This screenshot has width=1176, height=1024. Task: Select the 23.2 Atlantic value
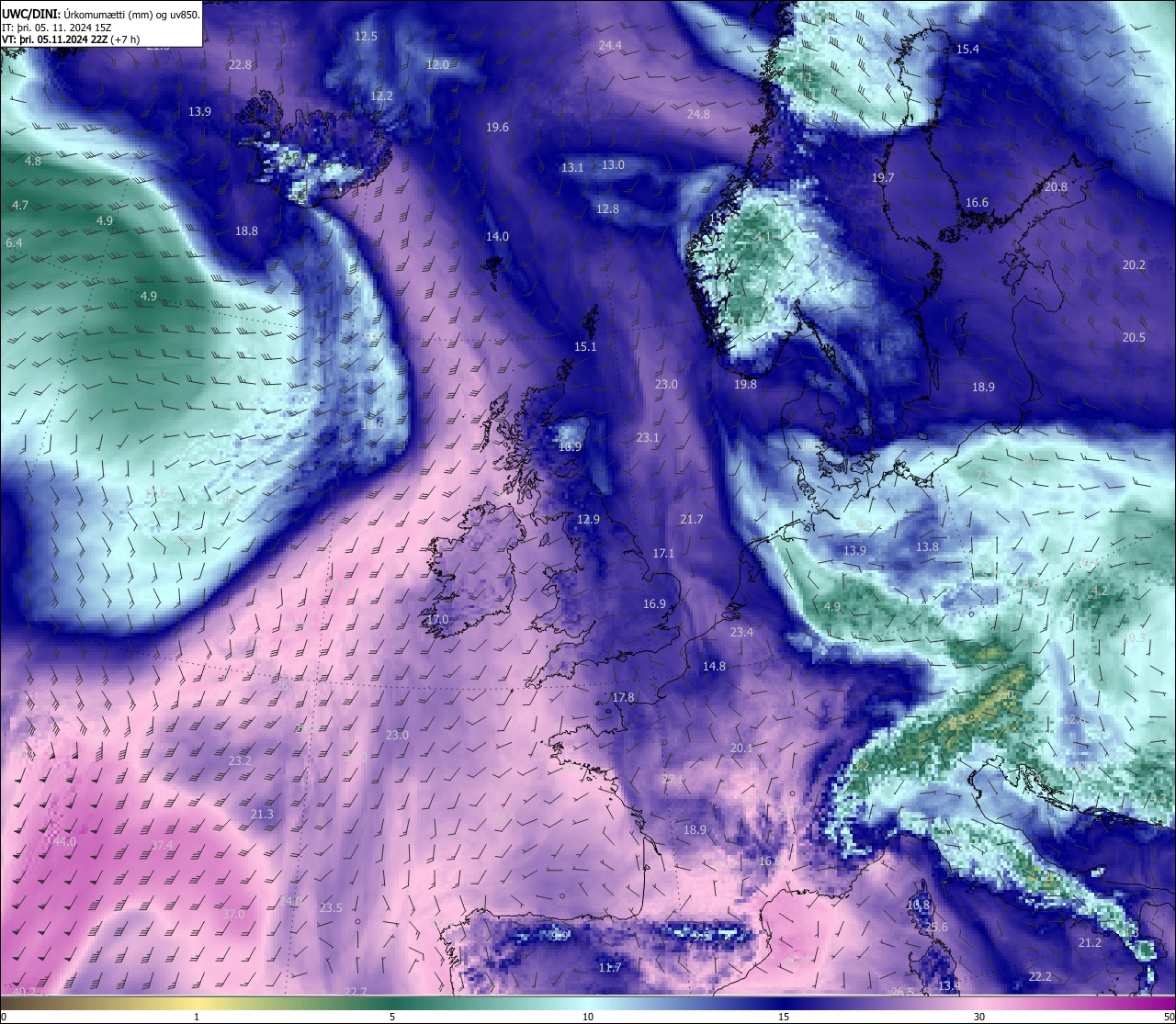tap(240, 761)
